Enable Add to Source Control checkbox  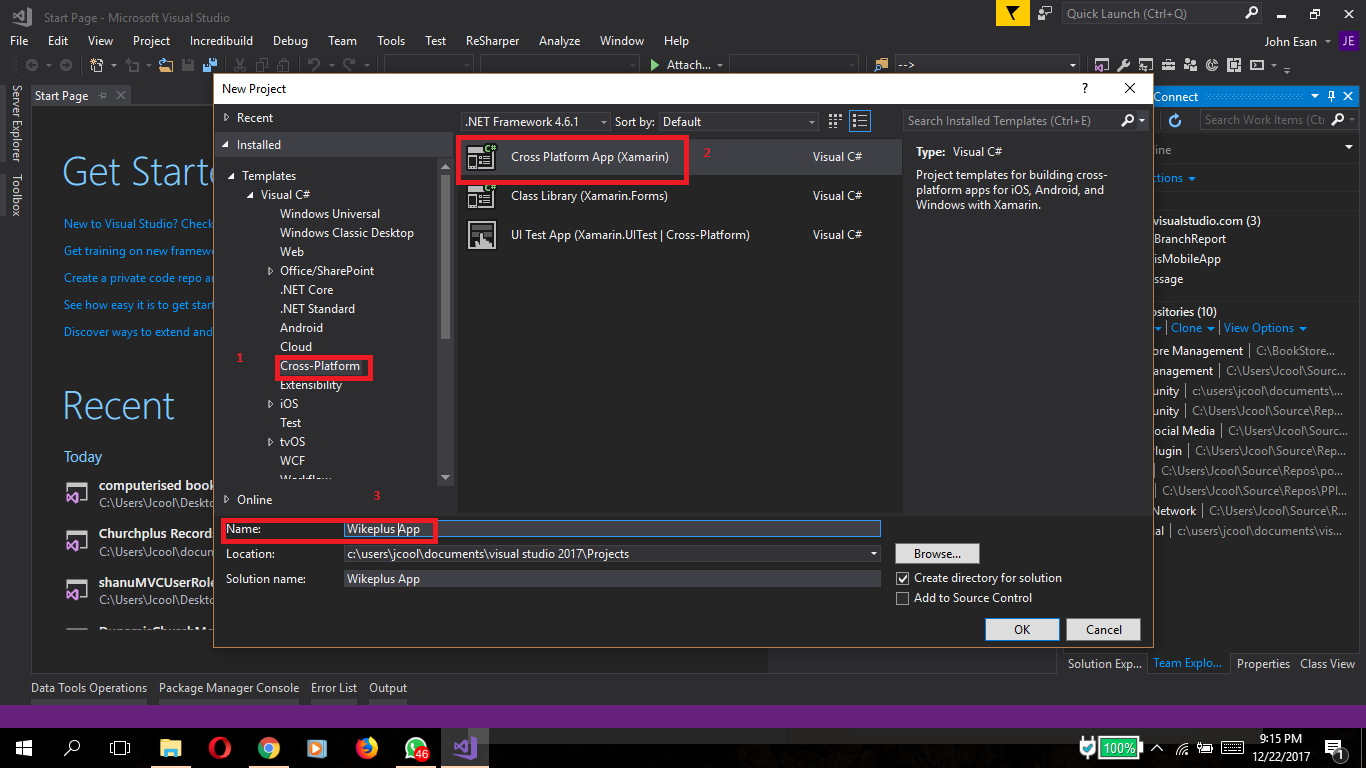(903, 598)
